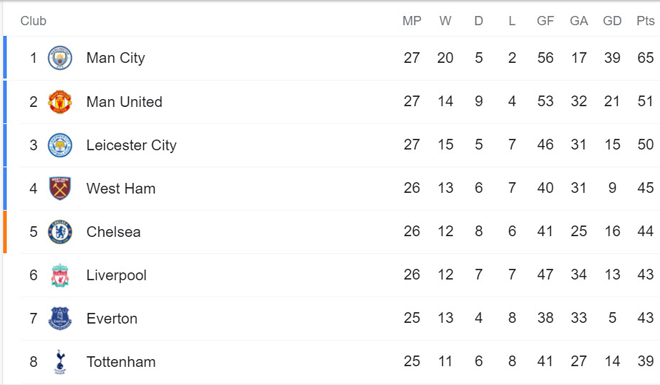The height and width of the screenshot is (385, 660).
Task: Click the Club column header
Action: click(33, 21)
